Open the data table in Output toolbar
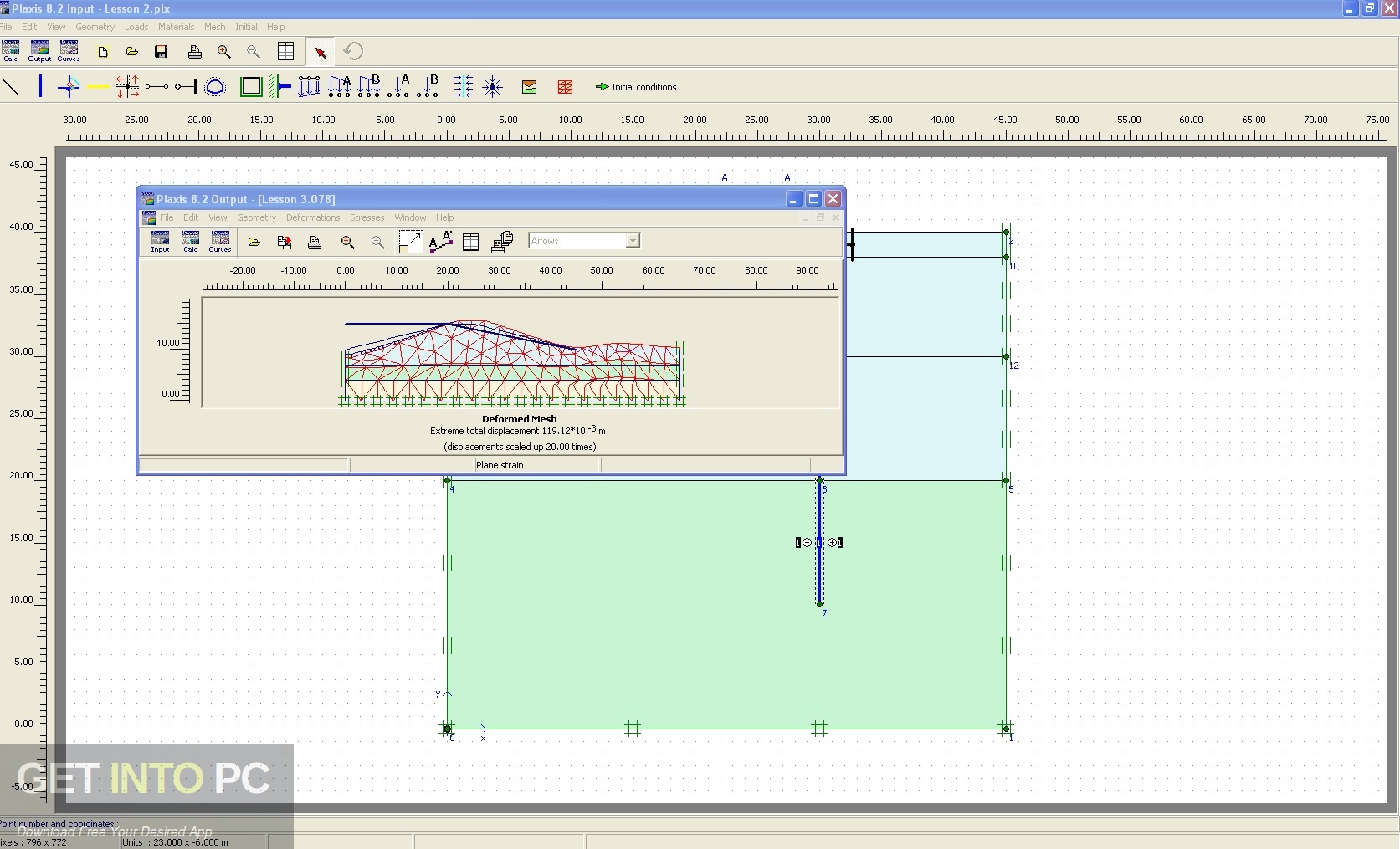 click(x=471, y=242)
